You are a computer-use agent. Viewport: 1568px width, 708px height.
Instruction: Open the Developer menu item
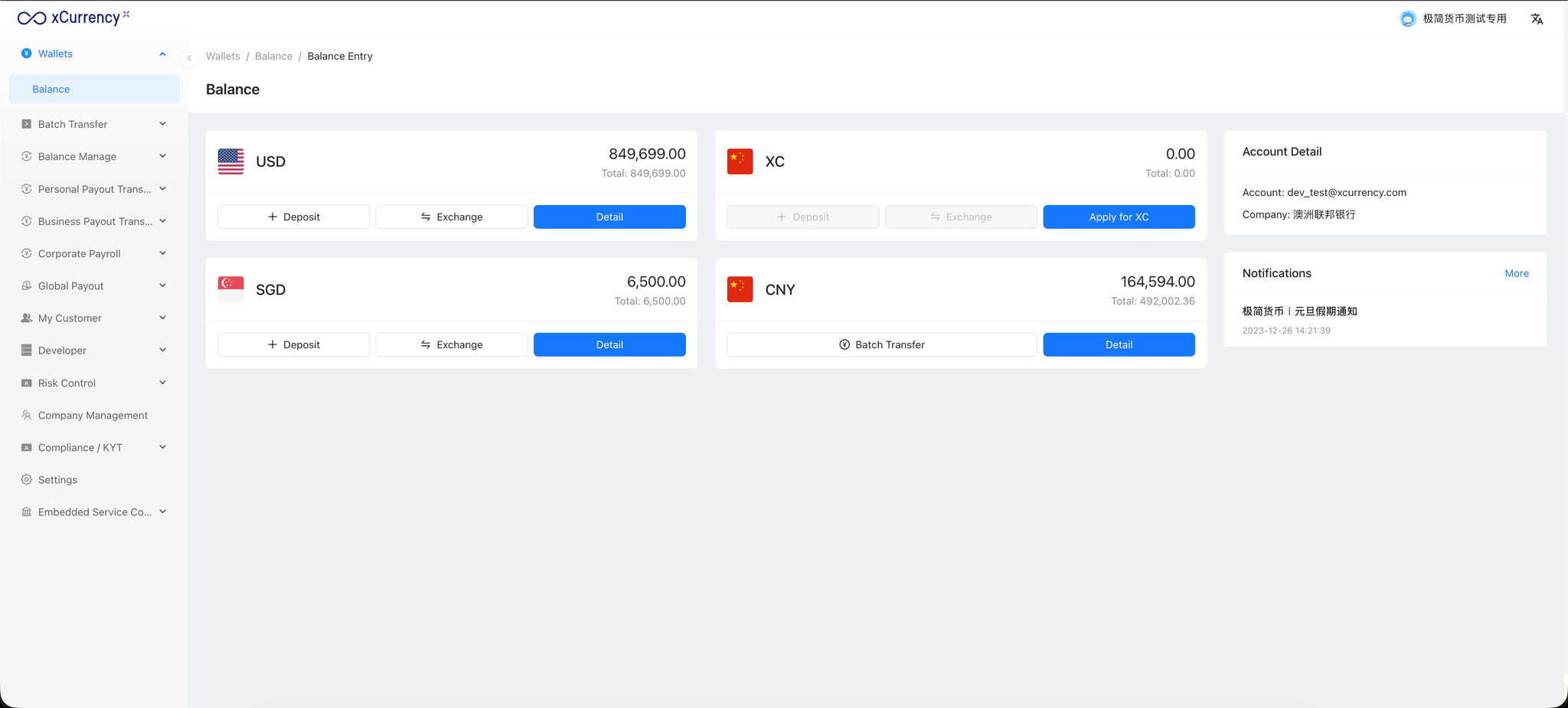pyautogui.click(x=94, y=351)
